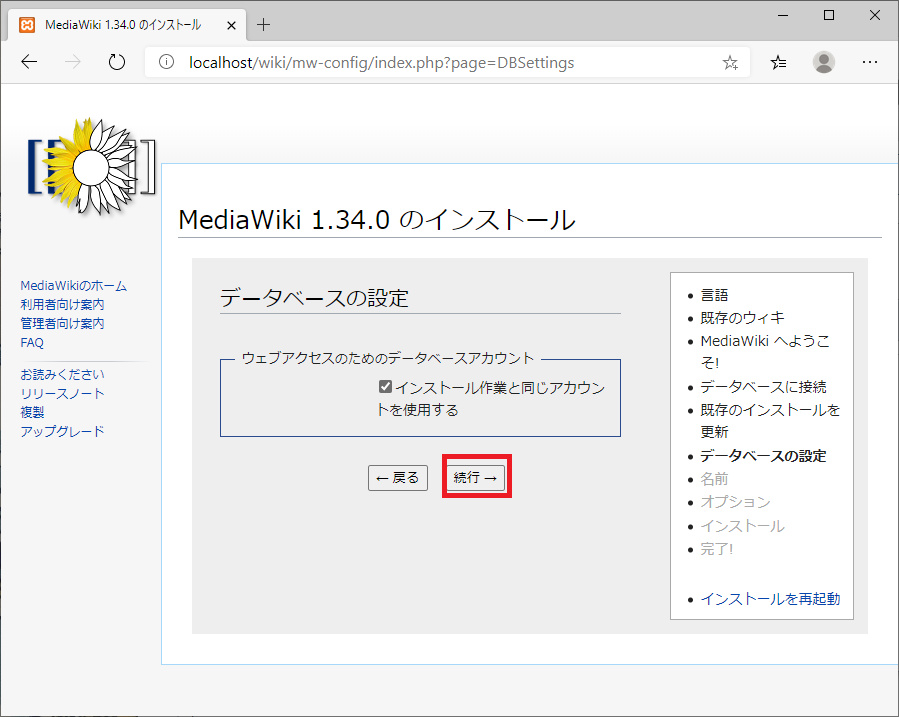This screenshot has width=899, height=717.
Task: Click the ← 戻る button
Action: point(398,477)
